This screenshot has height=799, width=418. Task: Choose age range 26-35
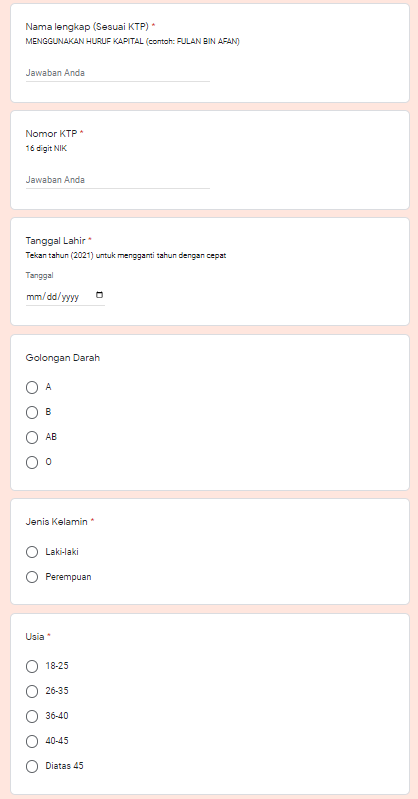32,691
